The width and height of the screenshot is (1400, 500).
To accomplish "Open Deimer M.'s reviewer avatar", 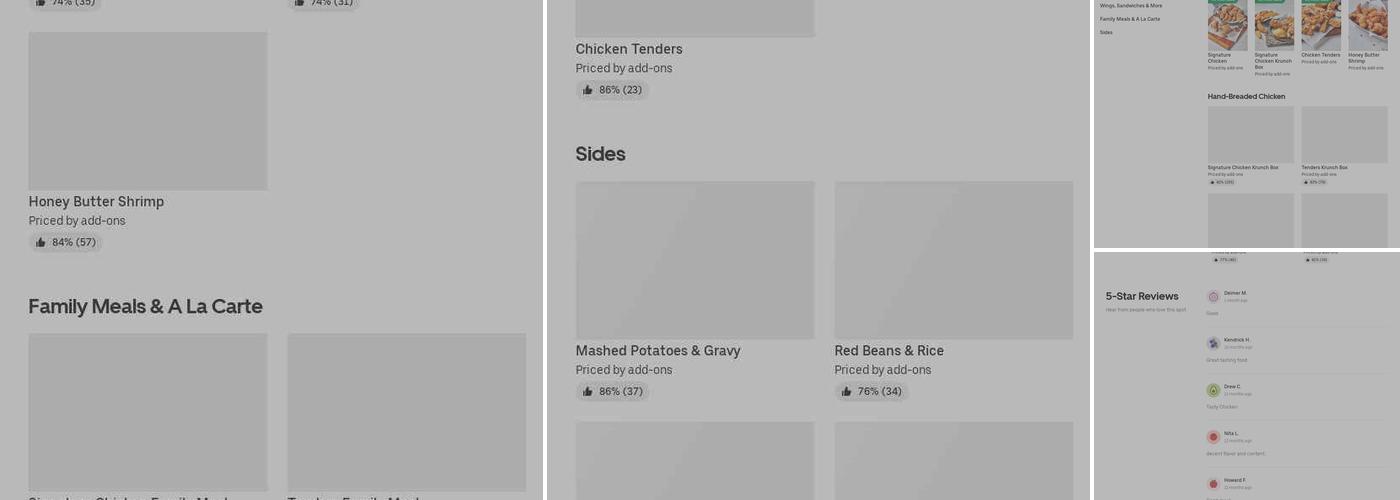I will [x=1213, y=297].
